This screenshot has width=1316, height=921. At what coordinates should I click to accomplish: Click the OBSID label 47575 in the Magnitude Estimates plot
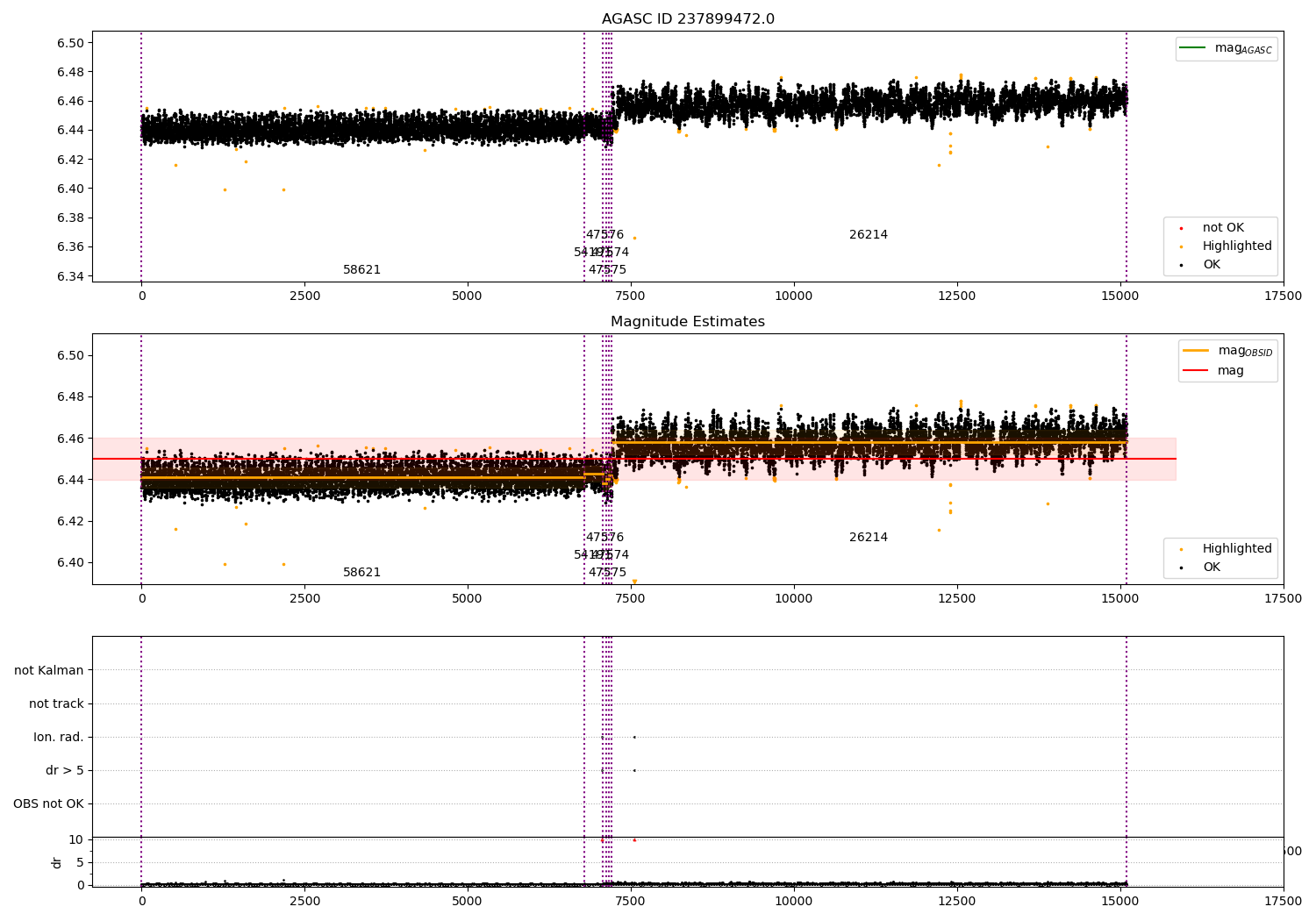607,573
